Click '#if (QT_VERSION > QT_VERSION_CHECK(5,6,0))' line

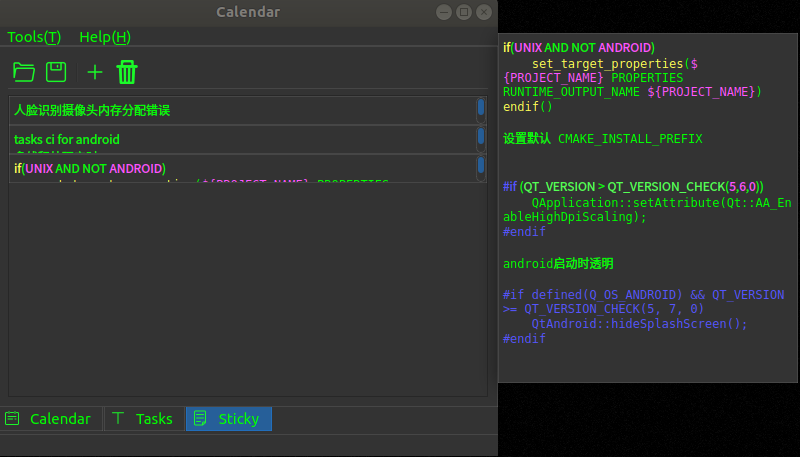point(633,187)
